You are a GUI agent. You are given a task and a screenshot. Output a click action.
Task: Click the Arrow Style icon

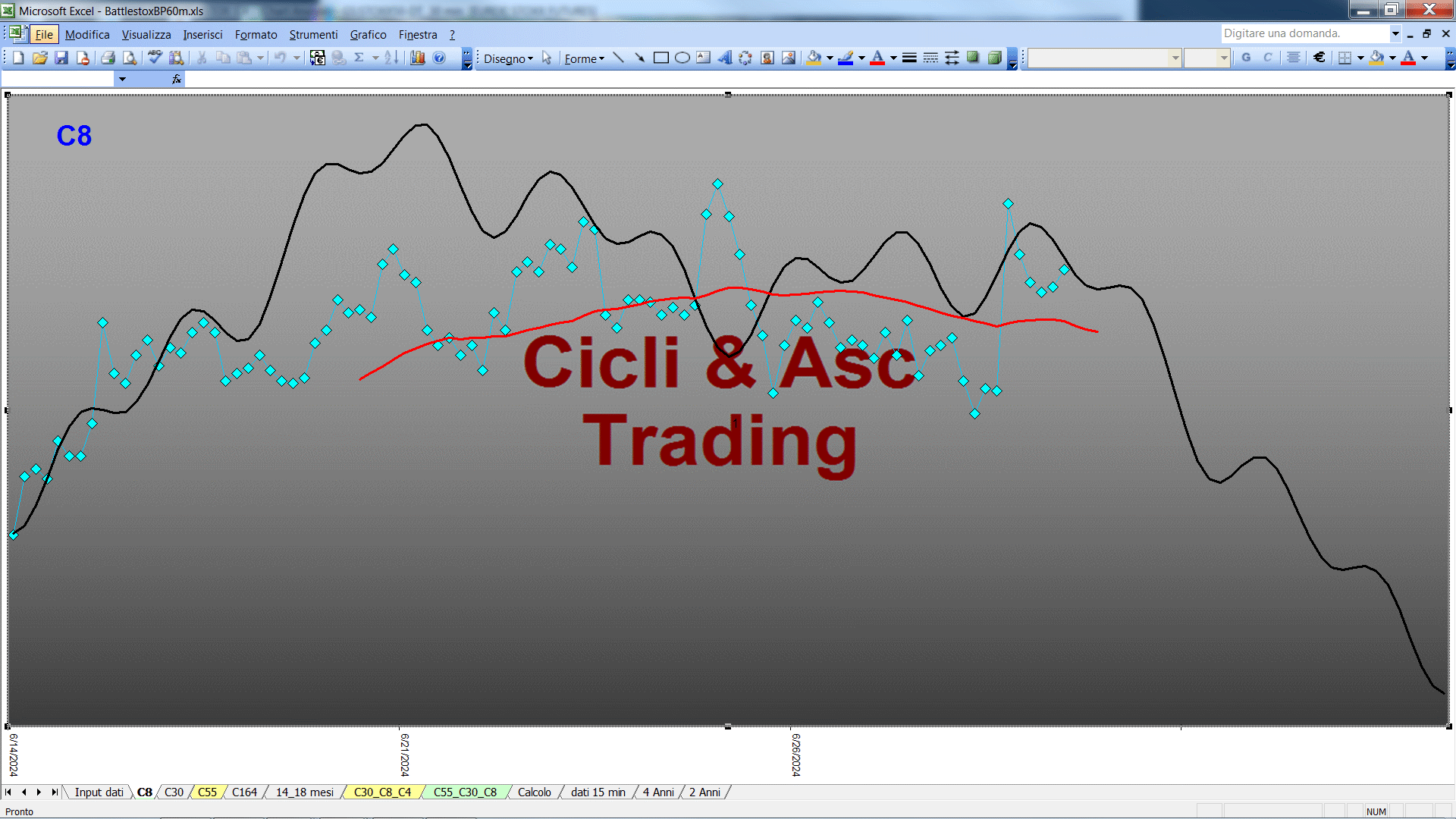[x=952, y=58]
